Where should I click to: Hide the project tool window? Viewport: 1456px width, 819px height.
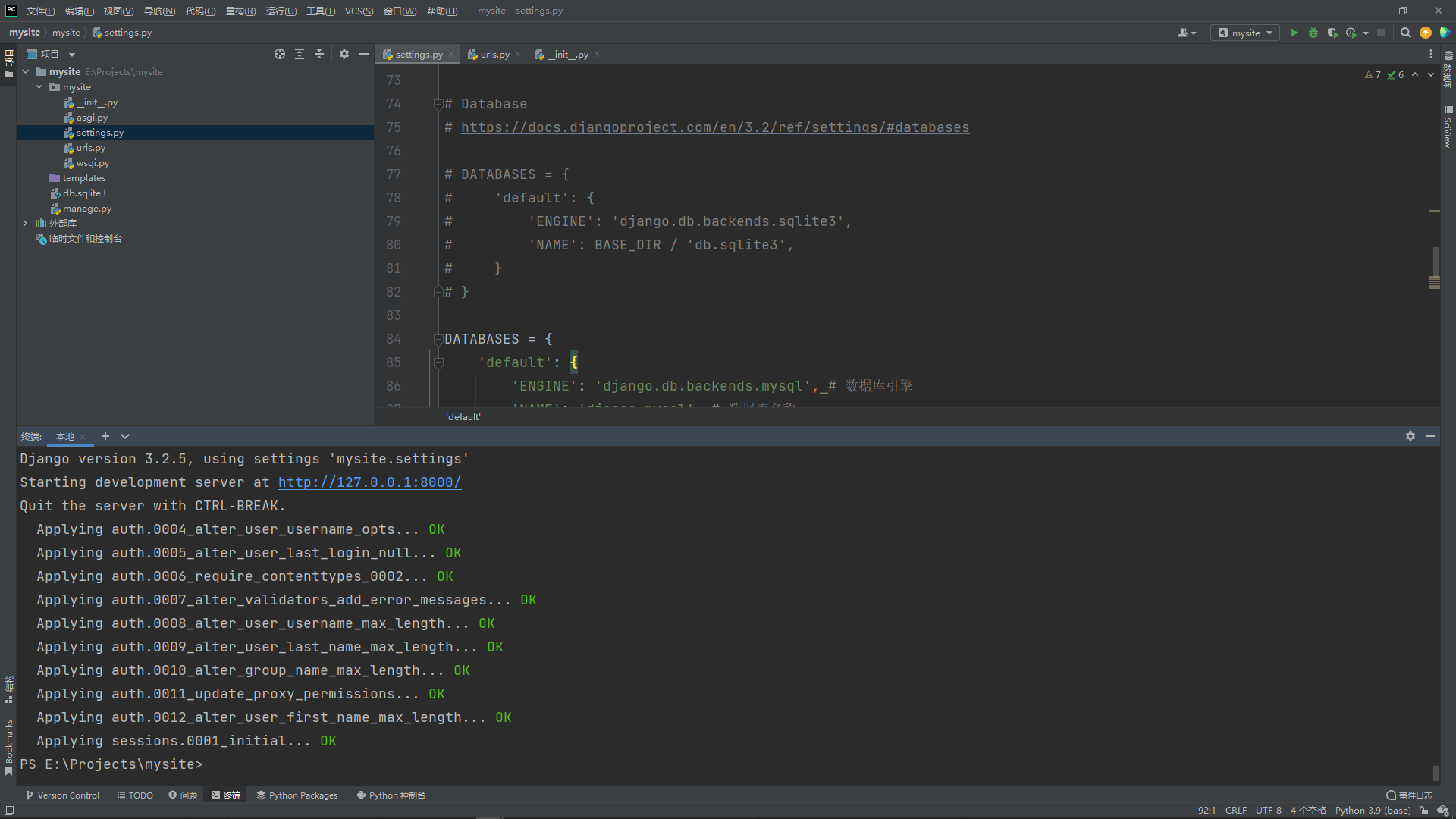click(364, 54)
